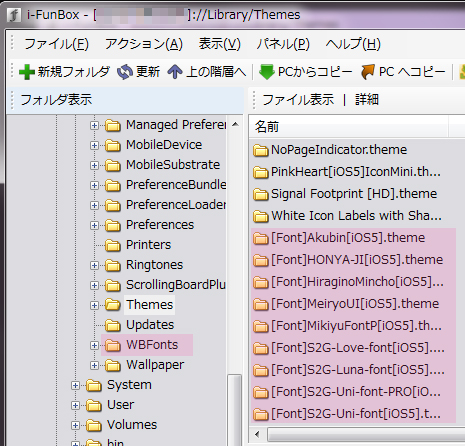Click folder icon of [Font]S2G-Luna-font[iOS5]
Image resolution: width=465 pixels, height=446 pixels.
coord(261,370)
